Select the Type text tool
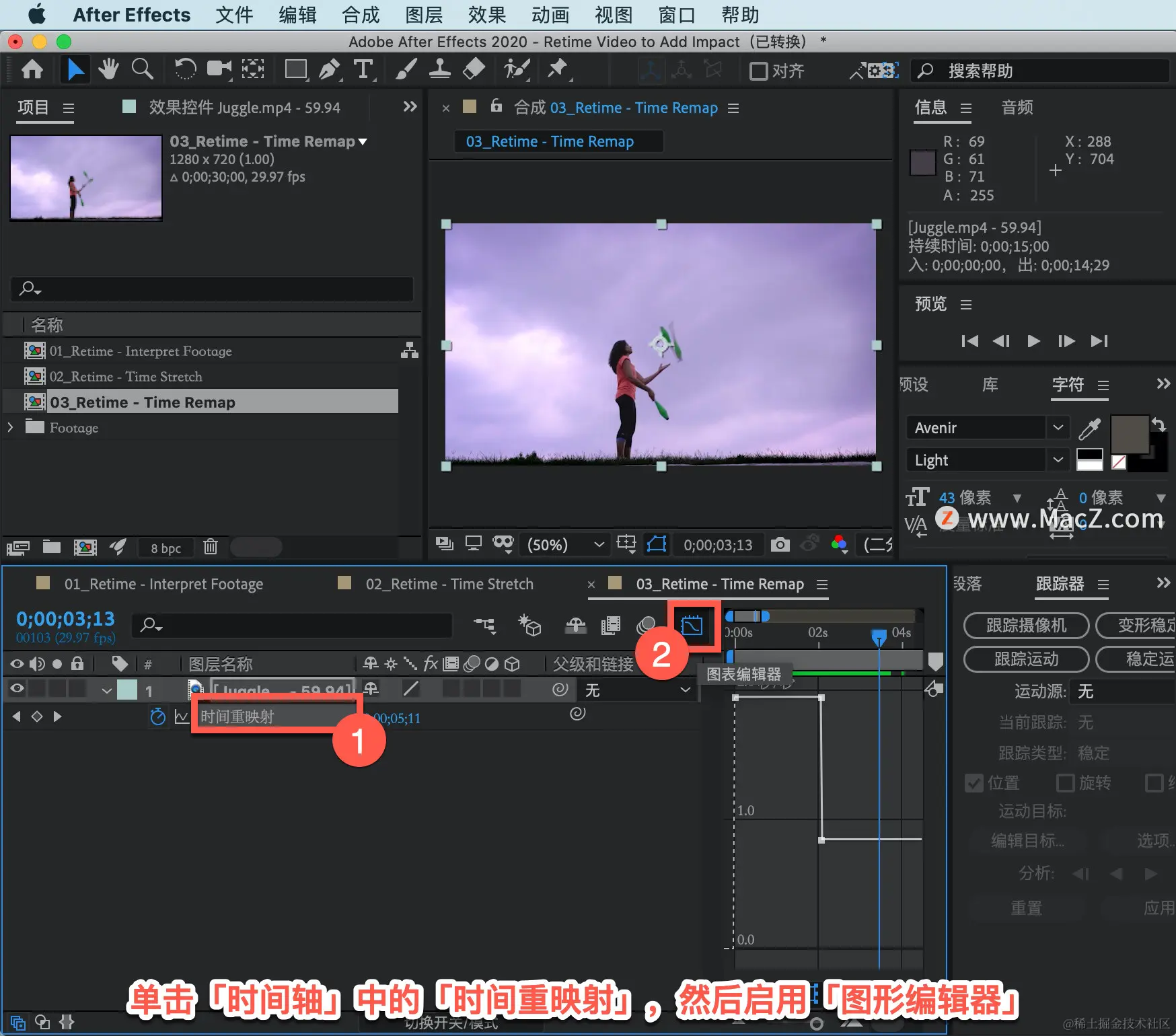This screenshot has height=1036, width=1176. (x=363, y=69)
